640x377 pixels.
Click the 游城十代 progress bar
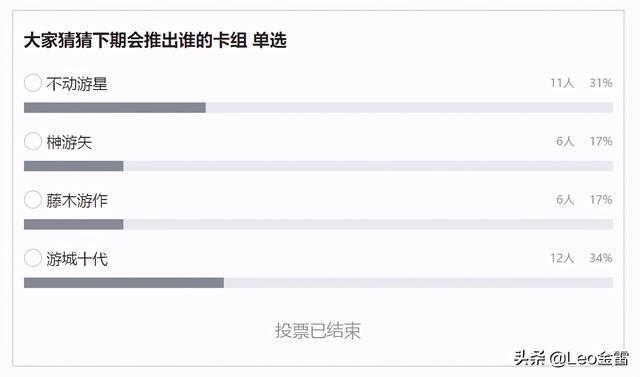click(318, 283)
